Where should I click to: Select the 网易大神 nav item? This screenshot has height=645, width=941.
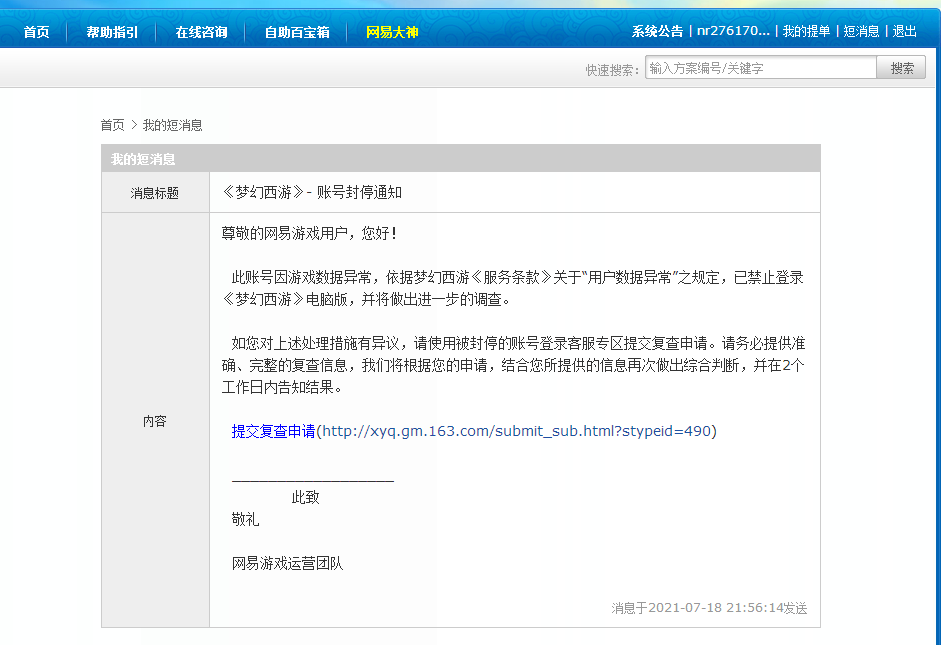click(392, 32)
